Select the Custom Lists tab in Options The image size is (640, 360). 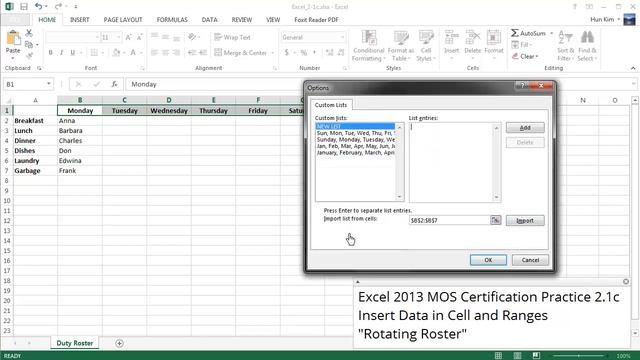pos(331,105)
